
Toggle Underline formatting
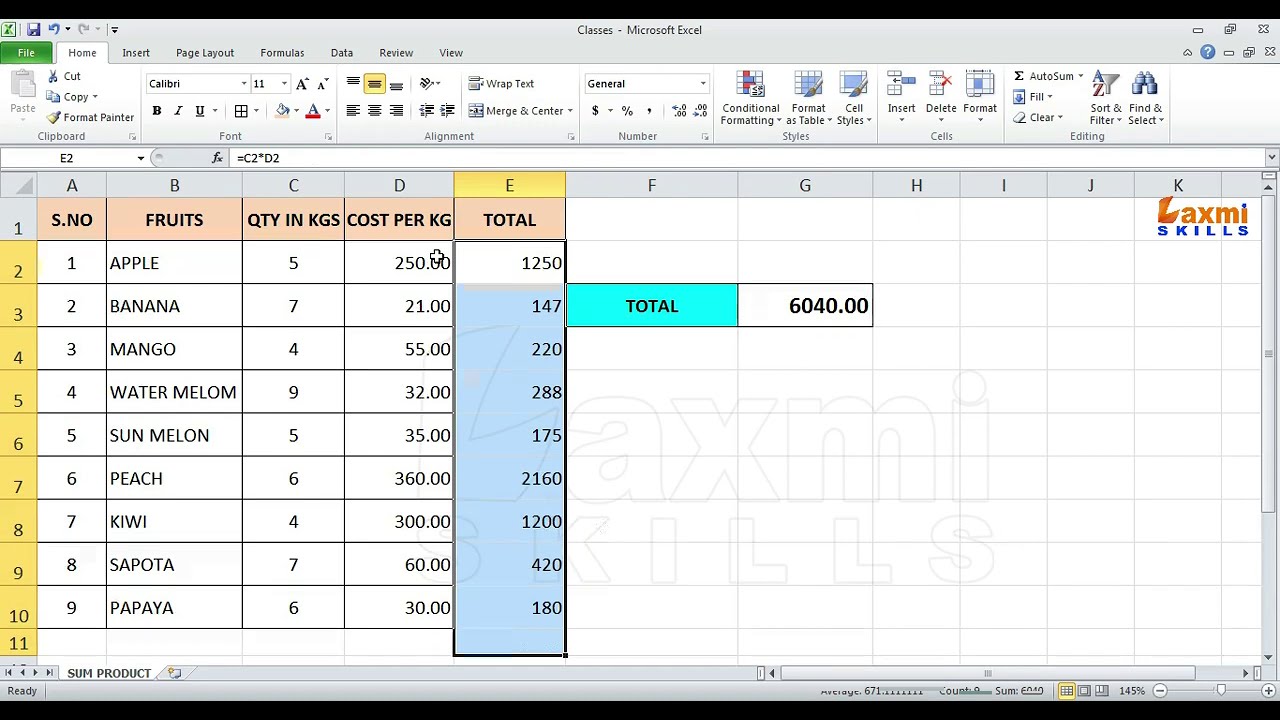click(x=200, y=111)
